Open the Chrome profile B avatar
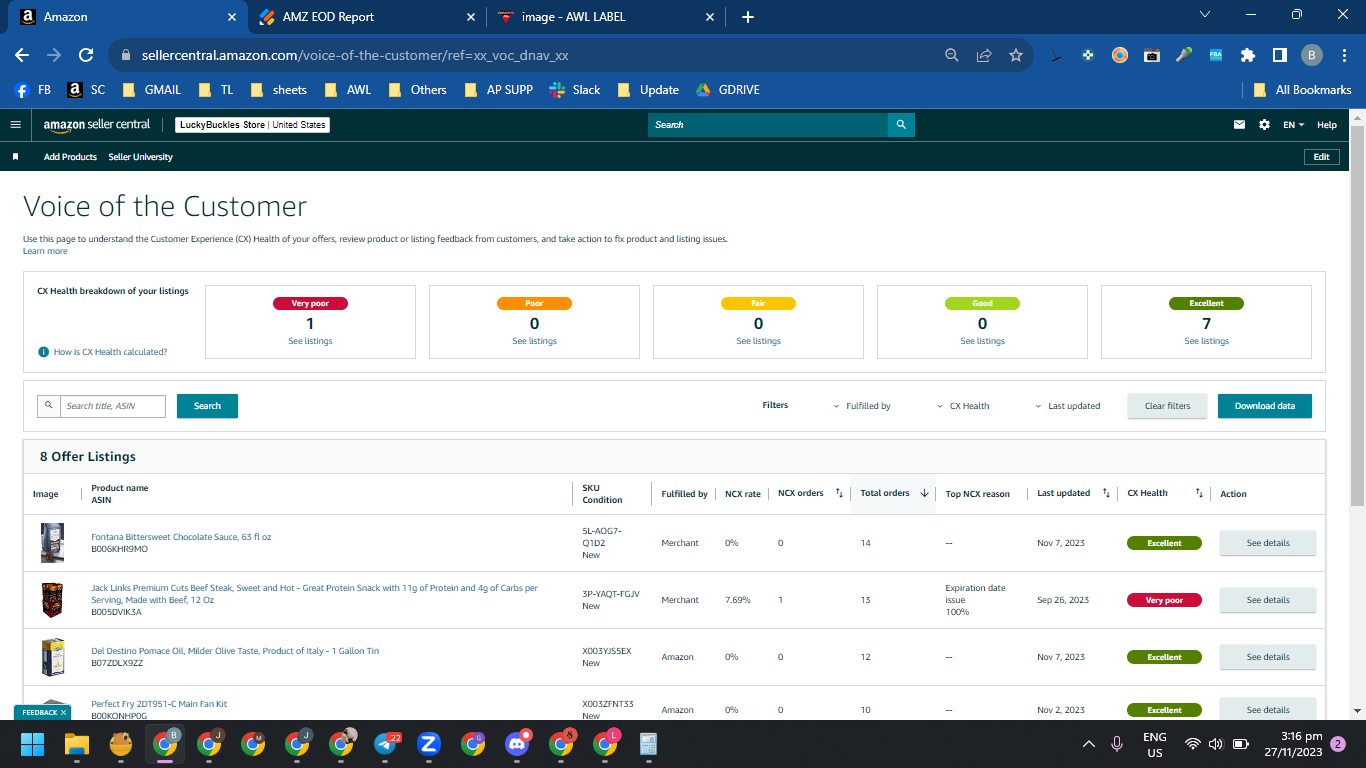 [x=1311, y=56]
